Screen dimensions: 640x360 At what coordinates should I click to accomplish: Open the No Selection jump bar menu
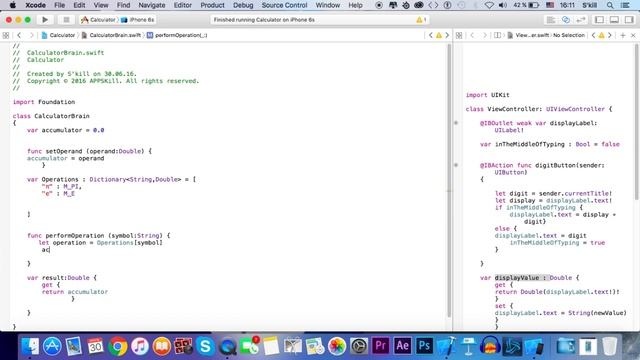pyautogui.click(x=569, y=36)
